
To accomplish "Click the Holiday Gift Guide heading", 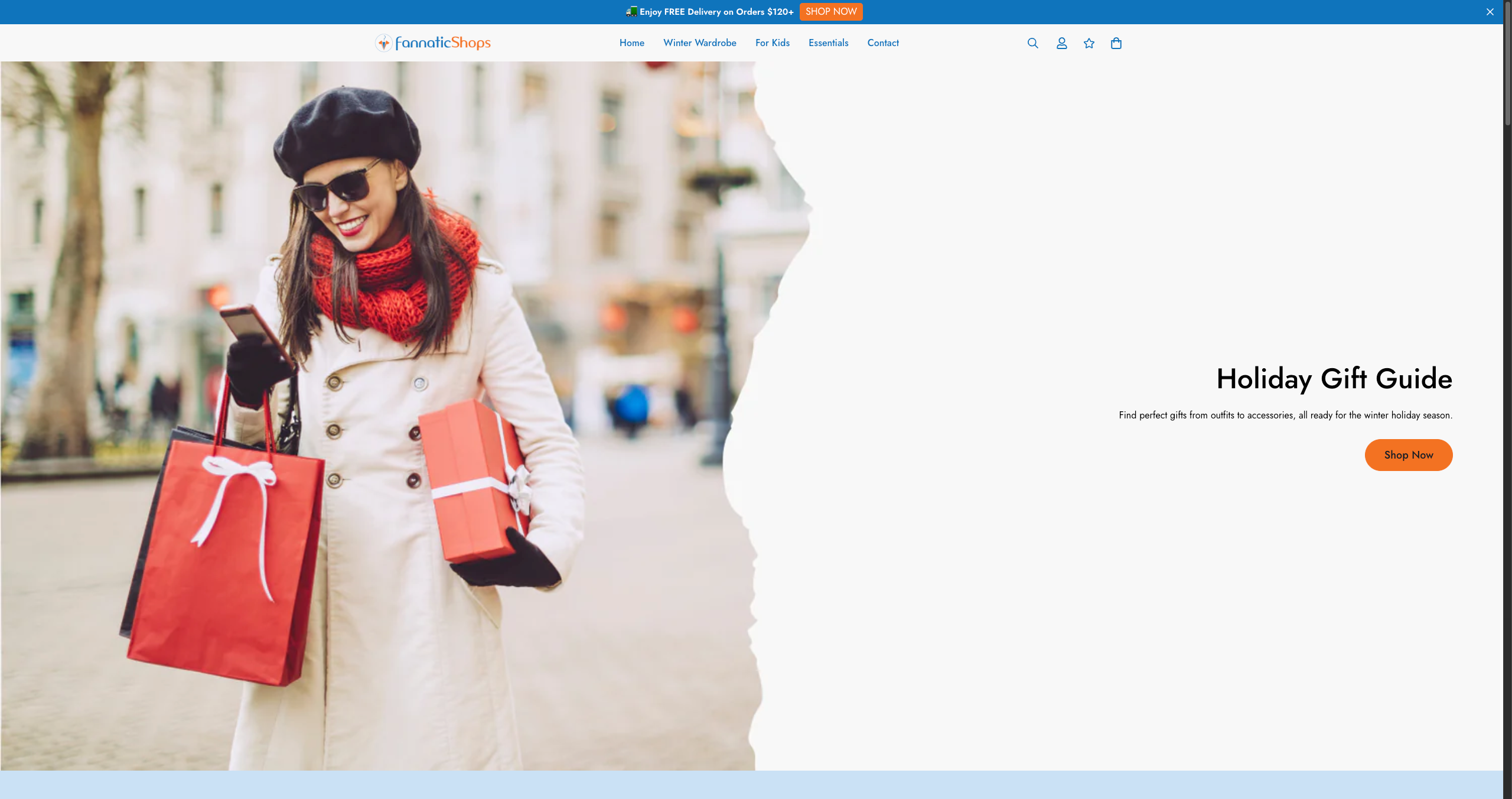I will (1334, 379).
